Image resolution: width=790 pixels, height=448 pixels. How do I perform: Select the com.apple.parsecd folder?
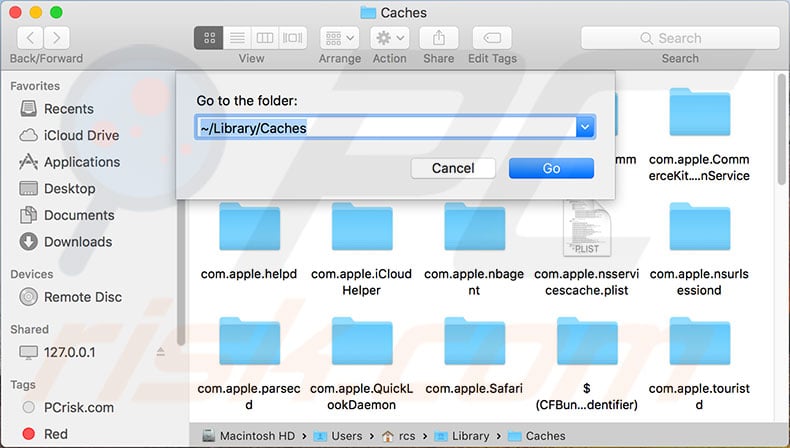(249, 364)
